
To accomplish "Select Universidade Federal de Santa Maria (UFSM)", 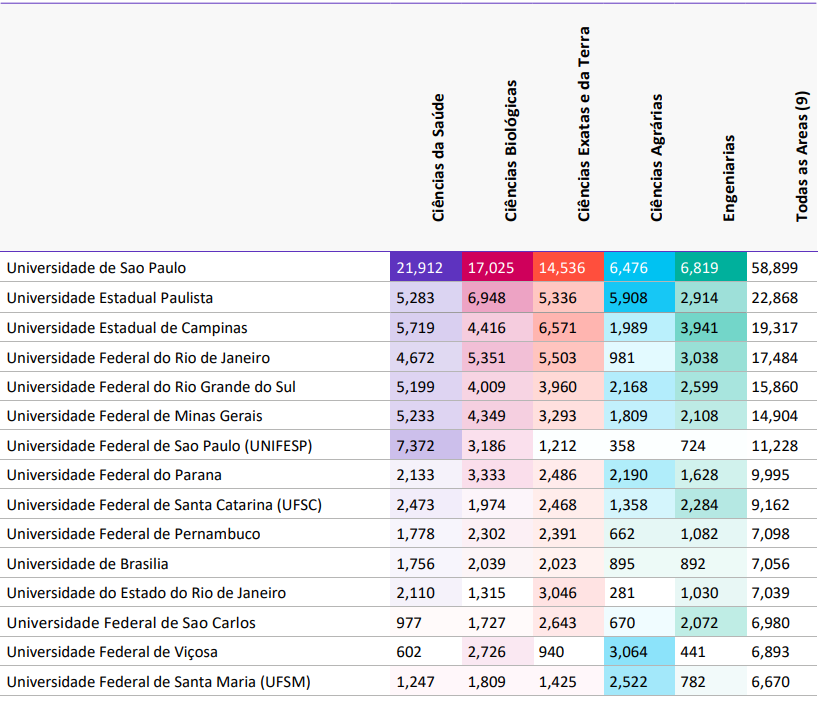I will pos(159,681).
